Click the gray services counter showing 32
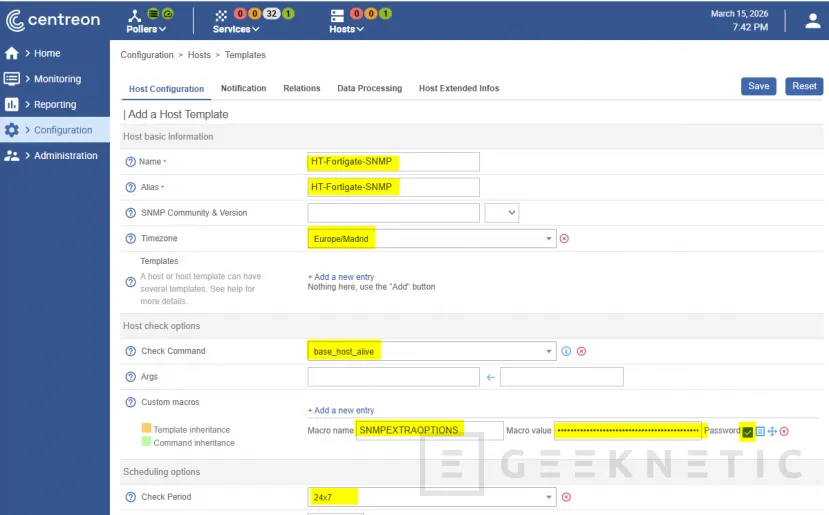Viewport: 829px width, 515px height. click(271, 14)
